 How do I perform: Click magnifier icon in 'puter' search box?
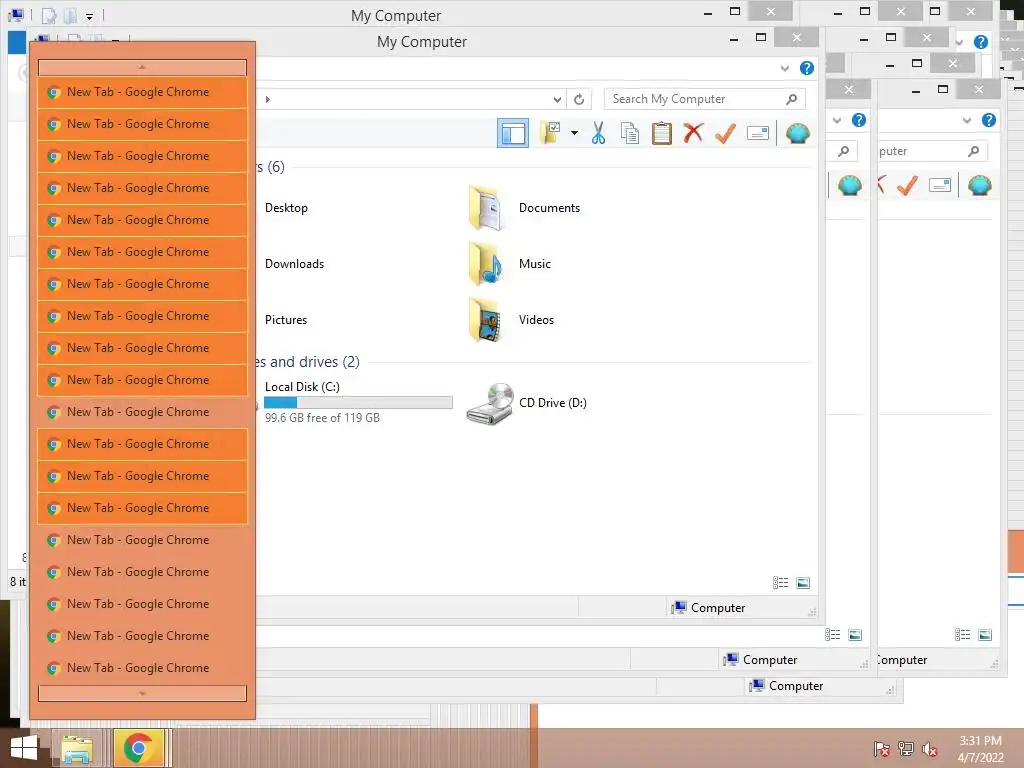974,151
